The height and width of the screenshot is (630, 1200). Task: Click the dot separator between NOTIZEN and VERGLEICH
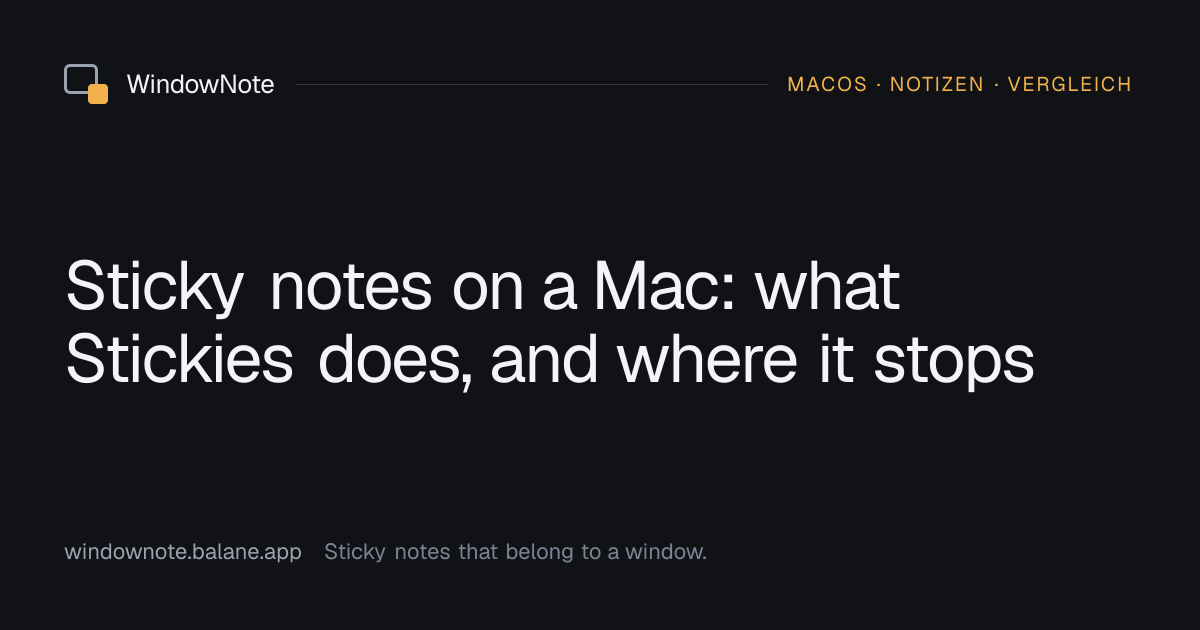tap(996, 85)
